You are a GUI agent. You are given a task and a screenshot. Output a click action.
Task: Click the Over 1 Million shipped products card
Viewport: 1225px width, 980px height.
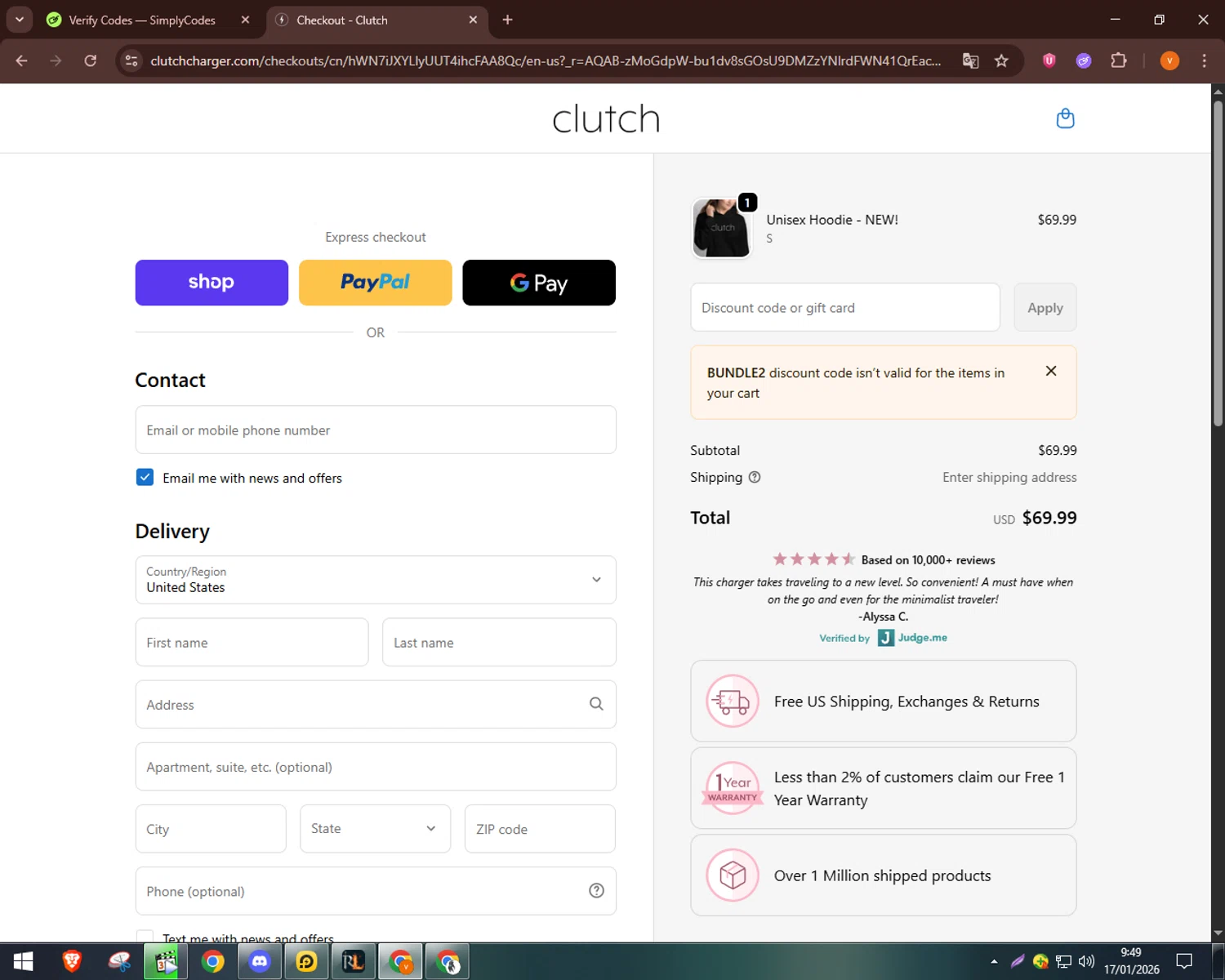884,875
